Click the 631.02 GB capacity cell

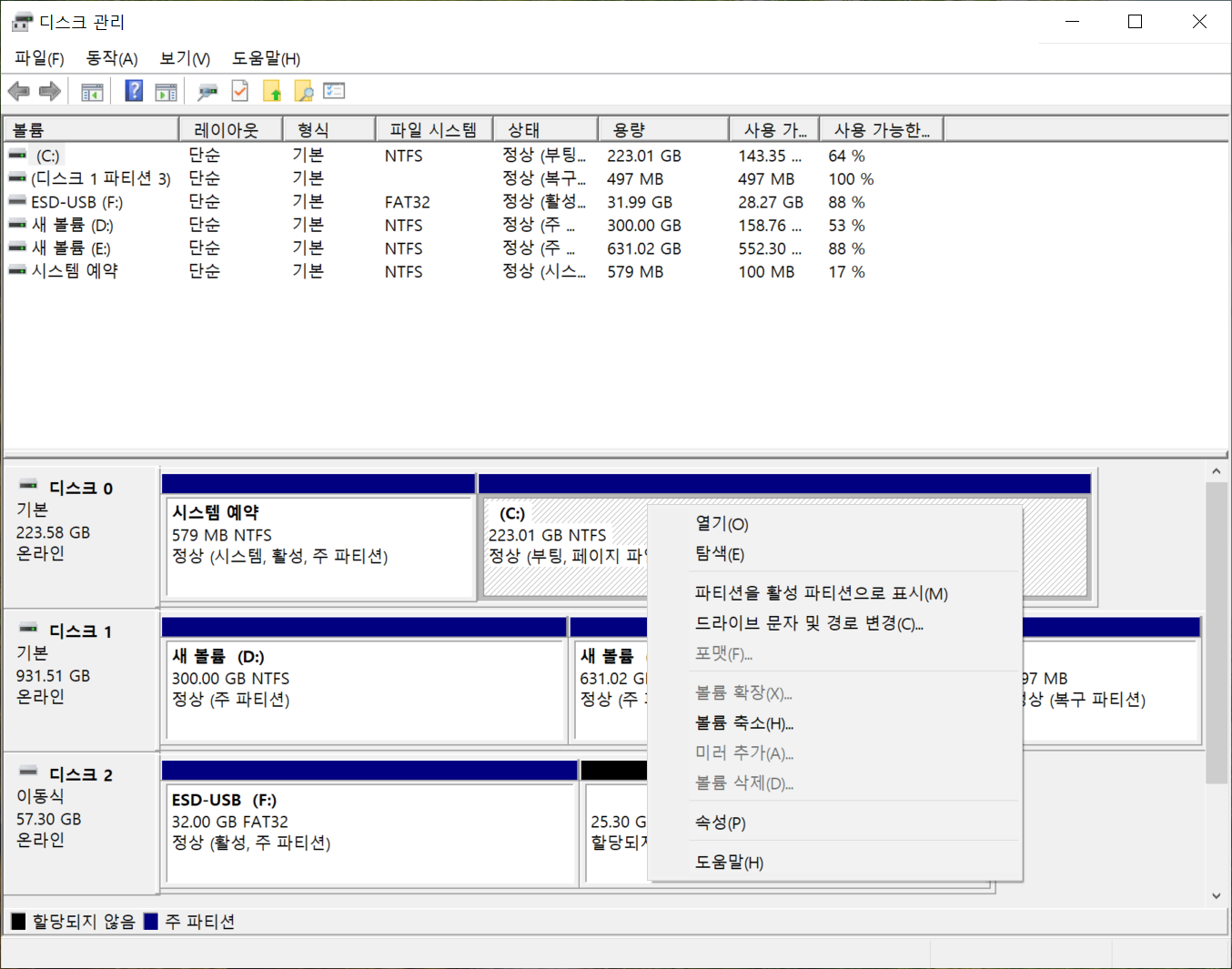[644, 248]
